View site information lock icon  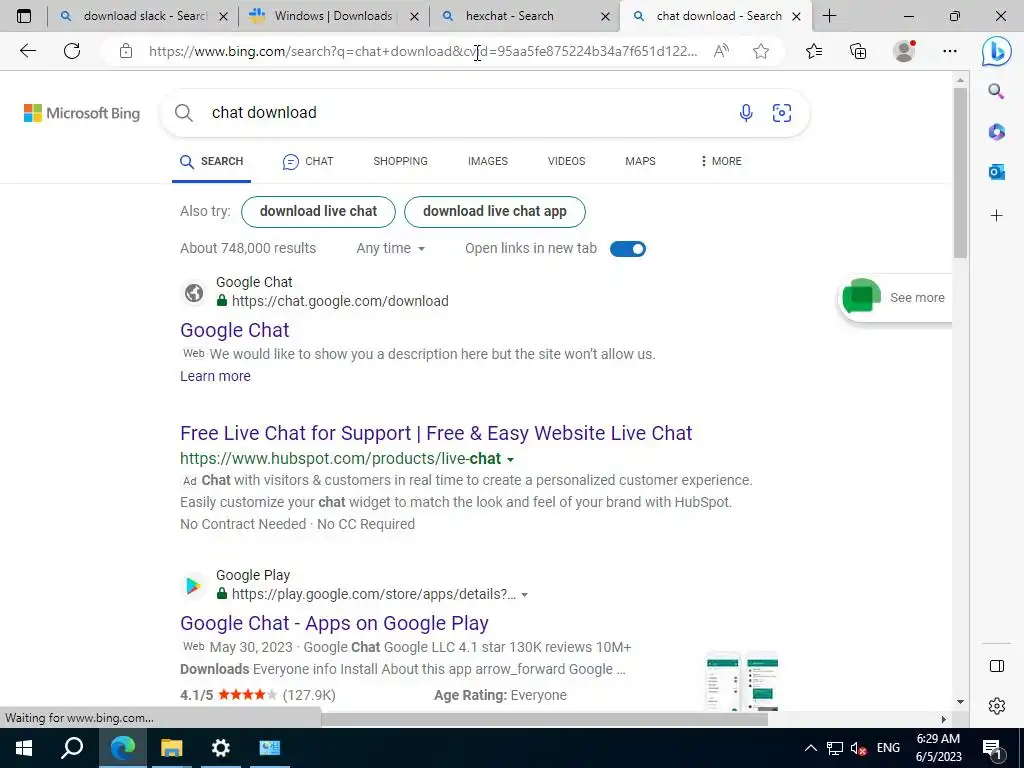(126, 51)
